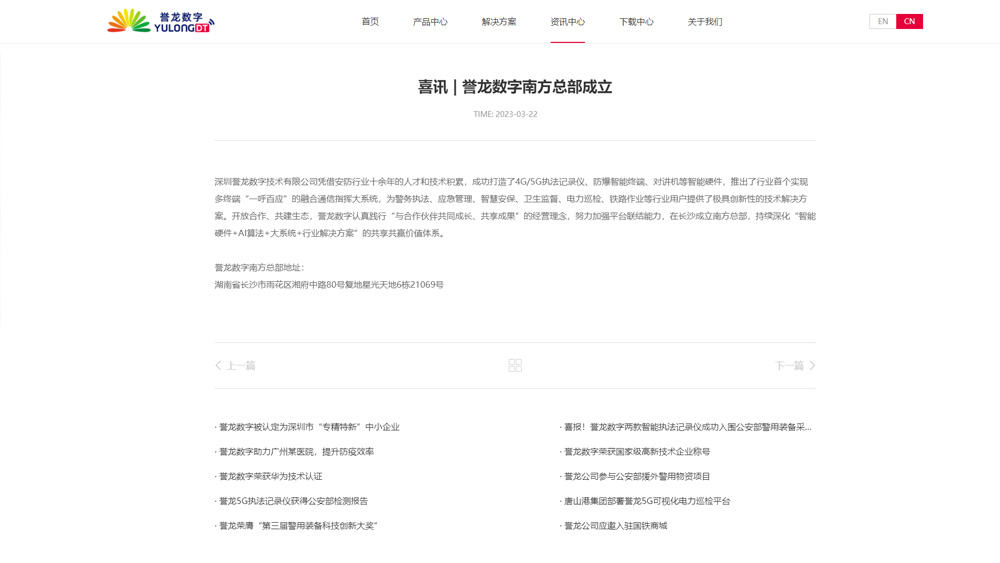Open article 誉龙数字被认定为深圳市专精特新中小企业

click(307, 427)
